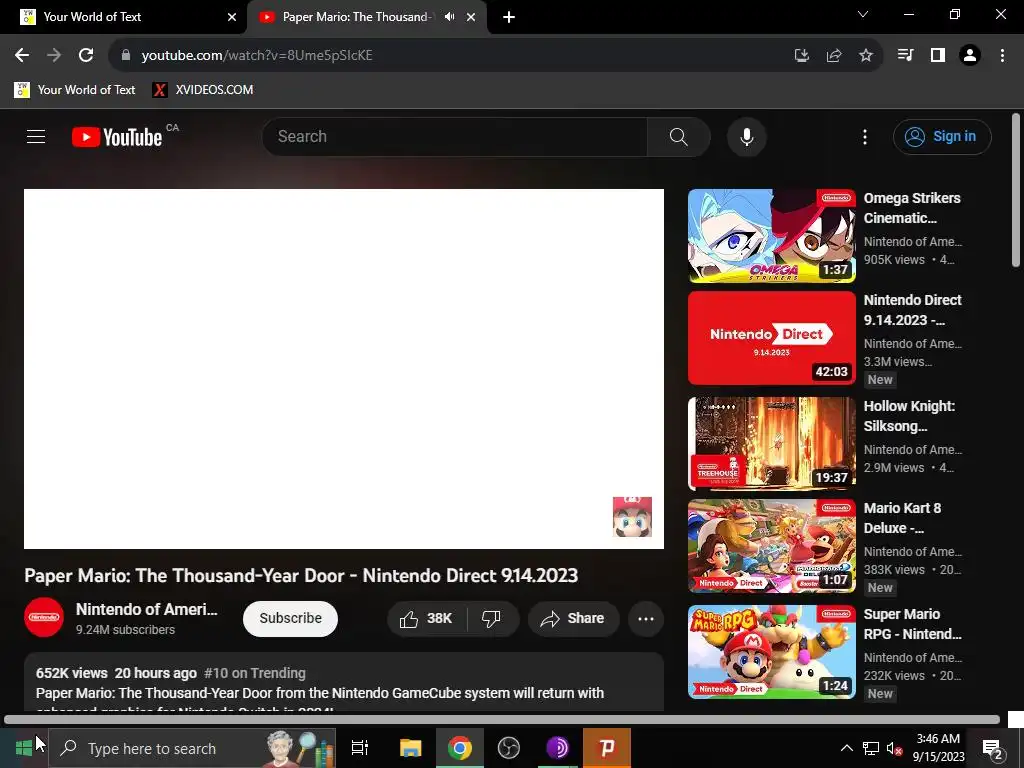1024x768 pixels.
Task: Open Chrome tab search chevron
Action: tap(863, 14)
